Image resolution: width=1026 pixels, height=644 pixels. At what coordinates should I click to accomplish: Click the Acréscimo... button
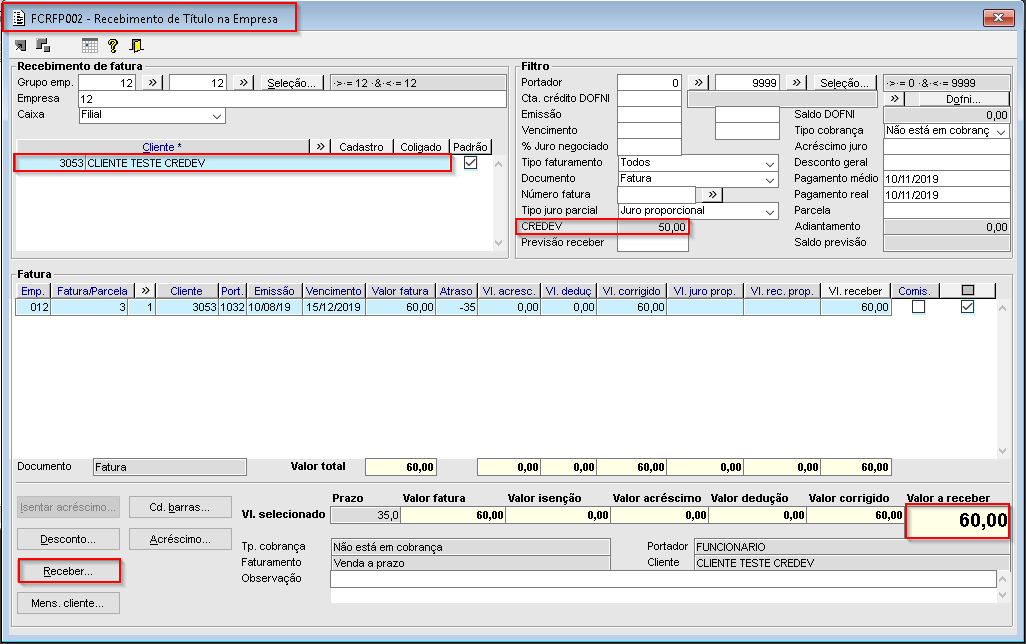point(180,539)
